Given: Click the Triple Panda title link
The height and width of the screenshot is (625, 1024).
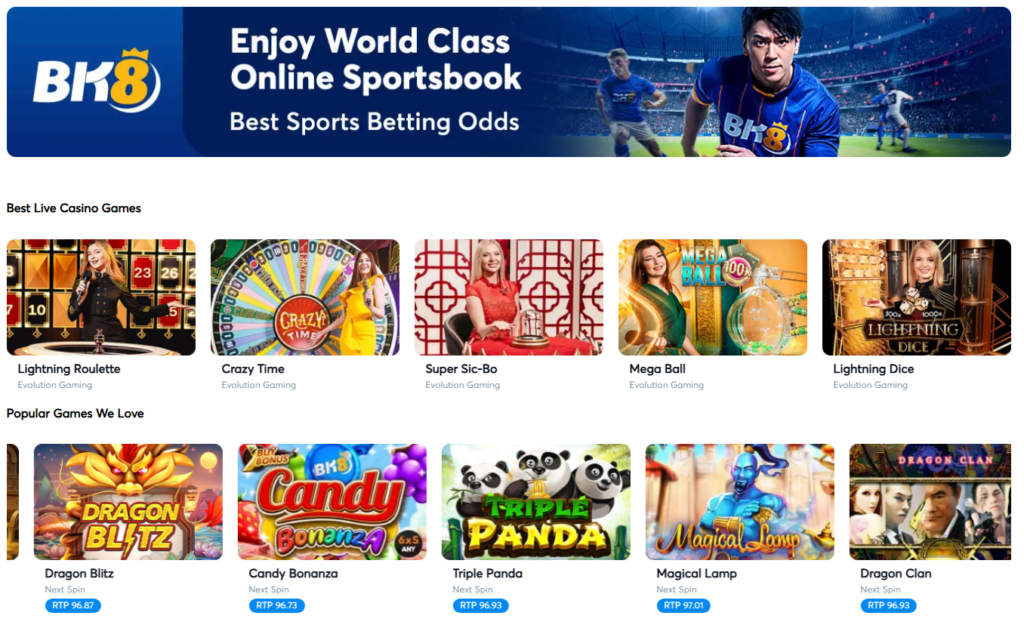Looking at the screenshot, I should [487, 573].
